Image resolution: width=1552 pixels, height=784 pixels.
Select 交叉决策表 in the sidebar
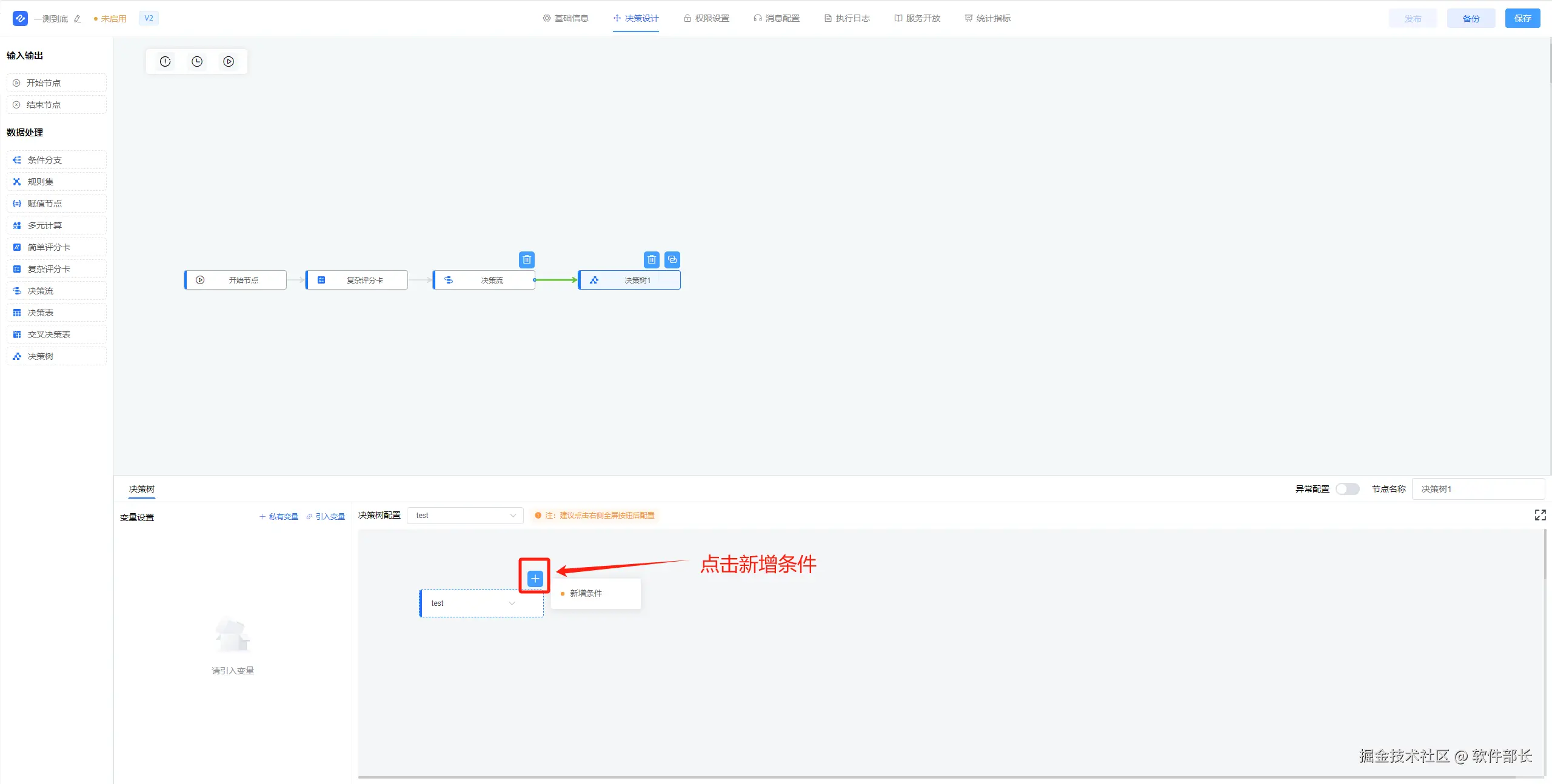click(49, 334)
